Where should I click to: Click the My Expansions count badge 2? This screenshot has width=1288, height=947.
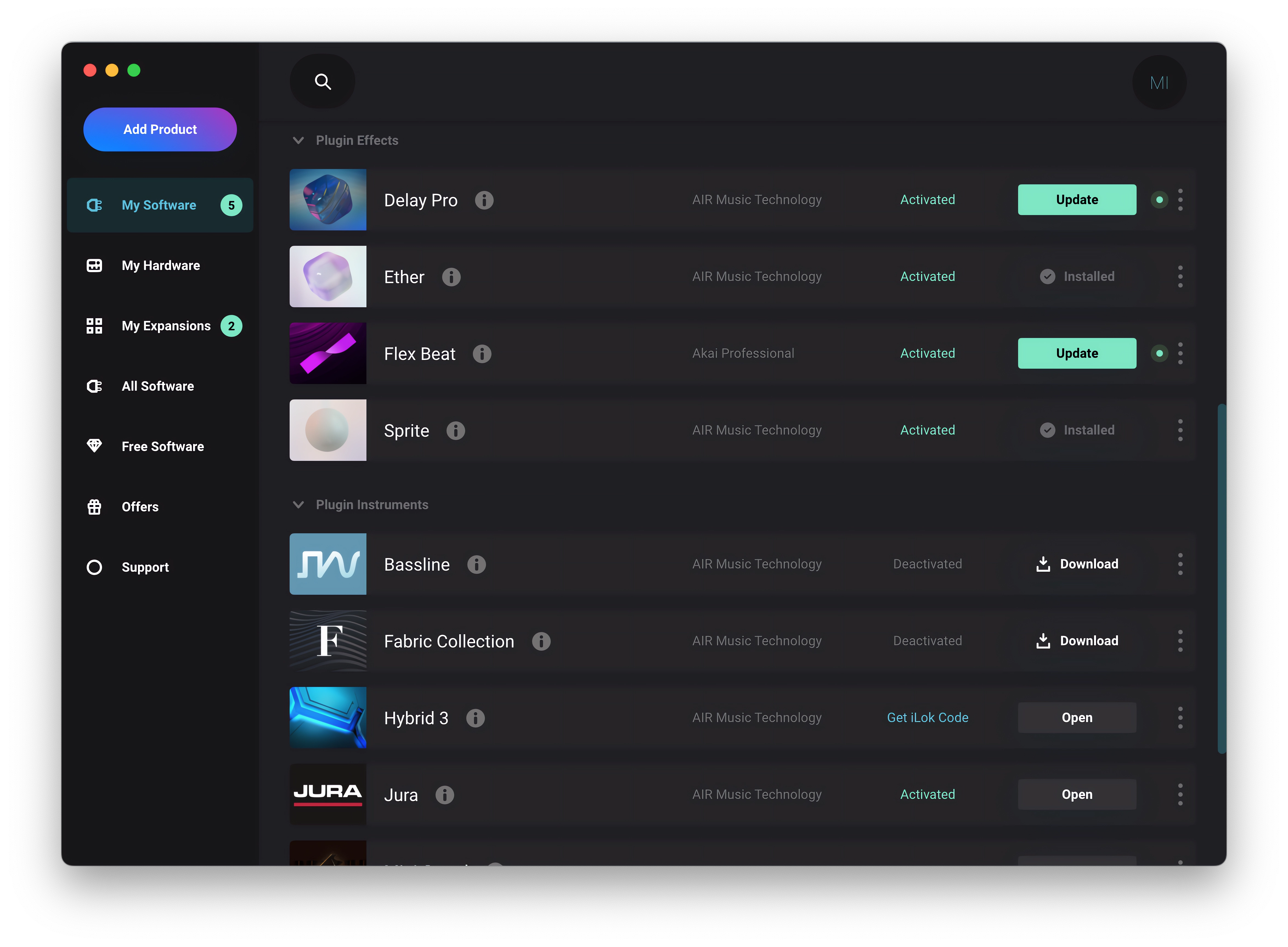[x=231, y=326]
